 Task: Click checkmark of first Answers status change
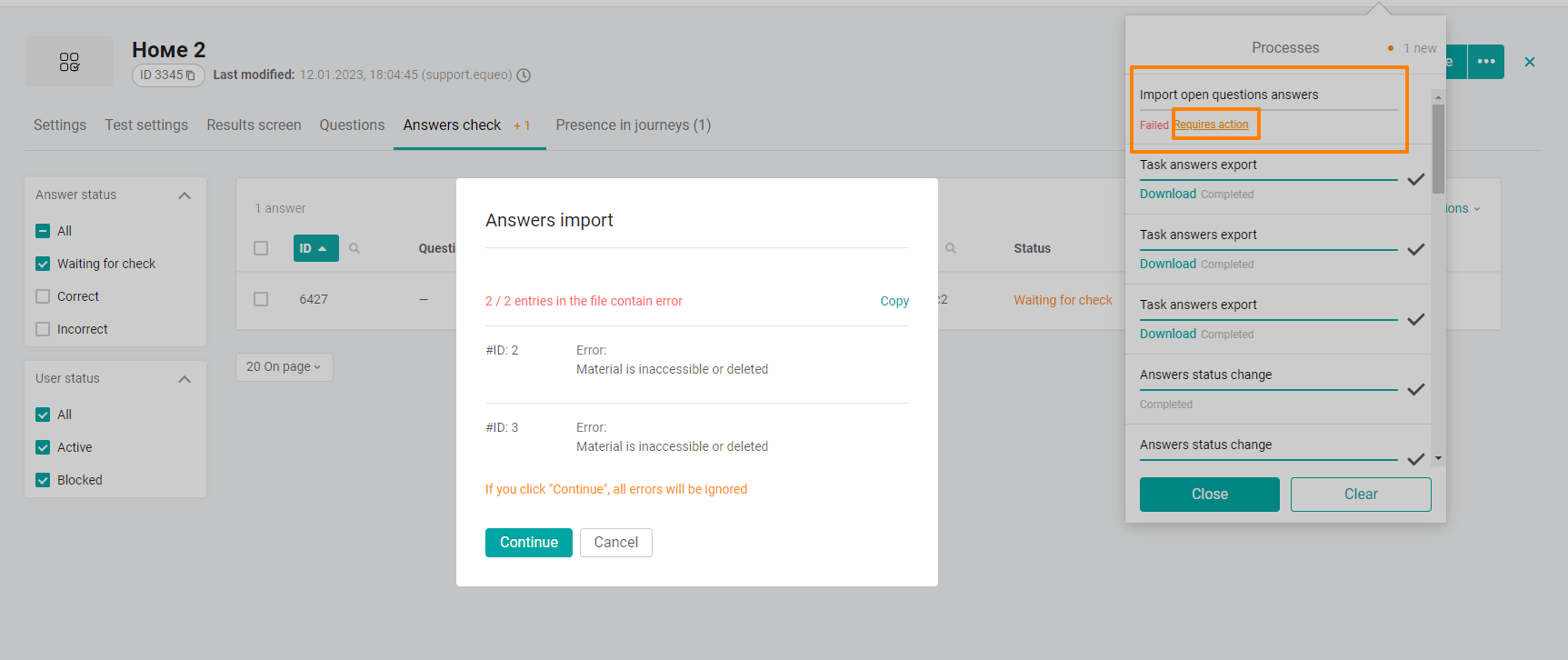[x=1416, y=389]
